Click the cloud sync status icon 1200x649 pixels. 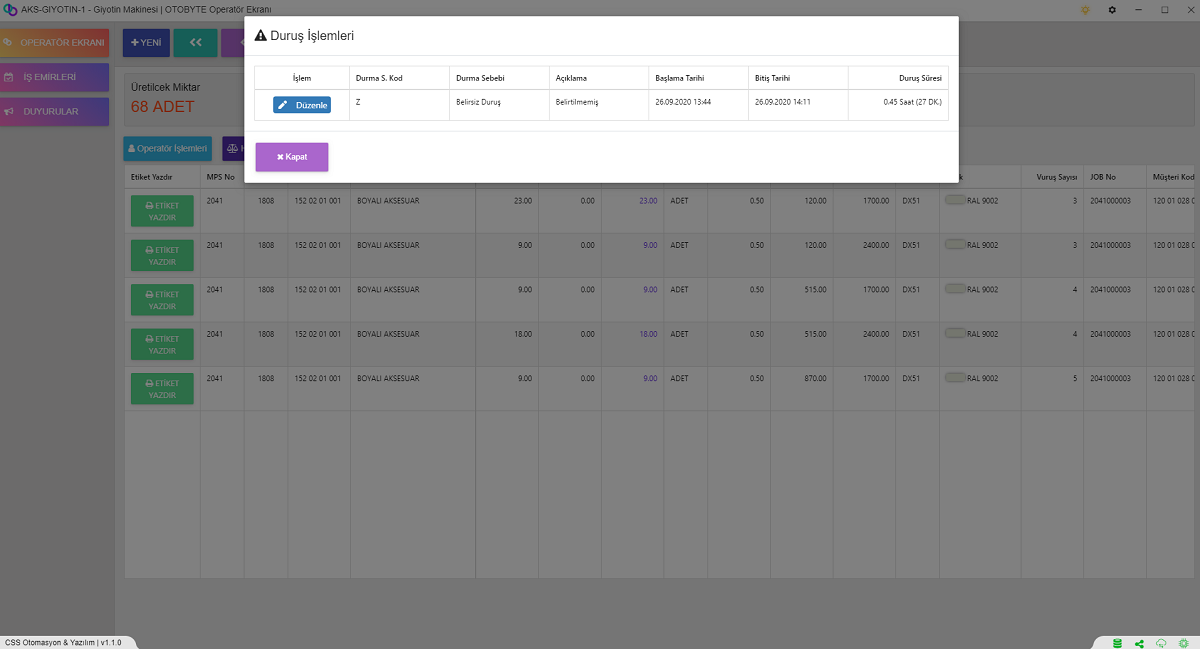1161,642
